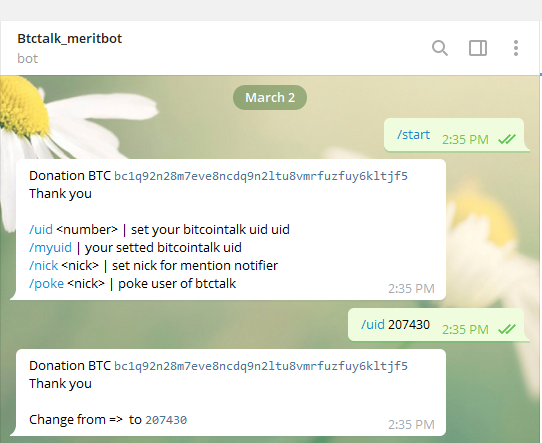This screenshot has height=443, width=542.
Task: Click read checkmarks on /uid 207430 message
Action: point(507,329)
